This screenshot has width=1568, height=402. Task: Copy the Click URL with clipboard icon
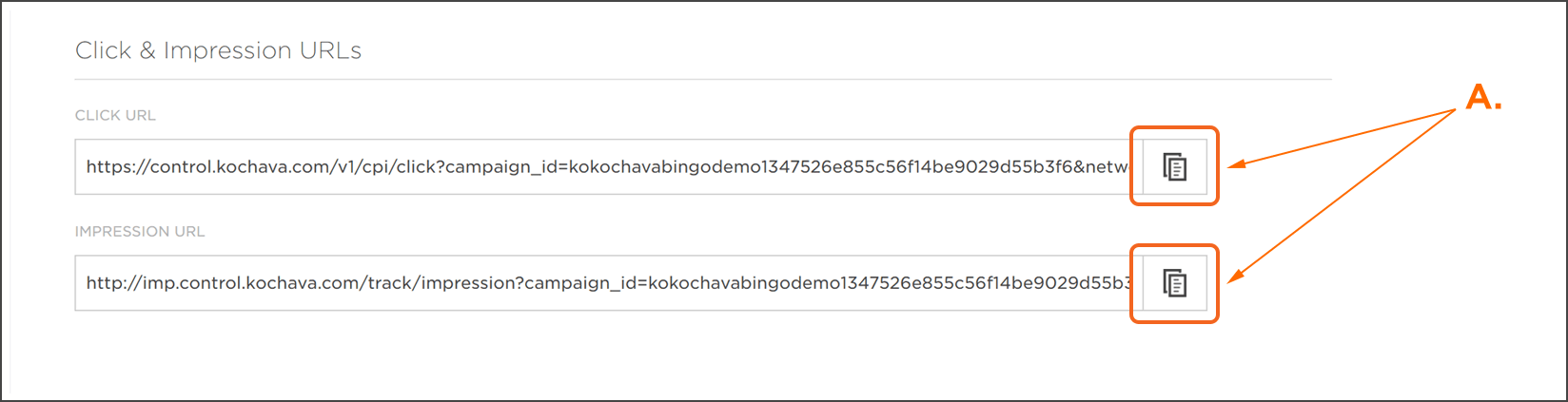tap(1175, 167)
